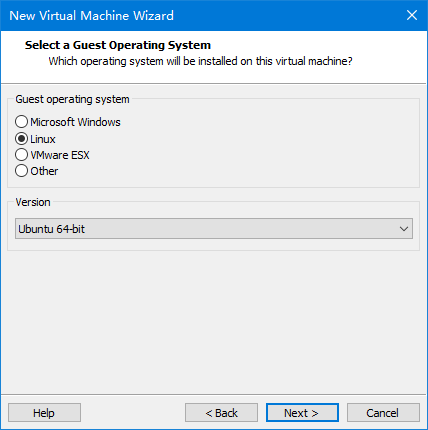Click the 'VMware ESX' option label text
Viewport: 428px width, 430px height.
pos(60,155)
